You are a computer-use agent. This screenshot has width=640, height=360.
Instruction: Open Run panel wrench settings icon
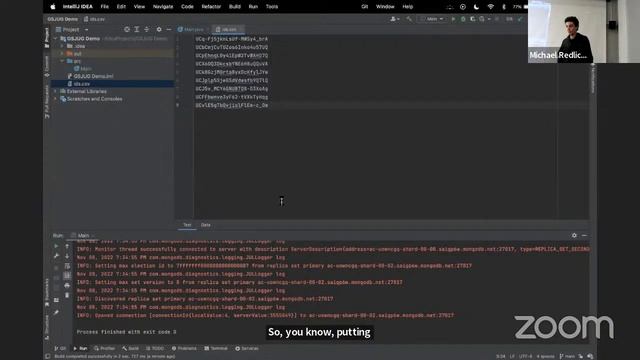tap(56, 256)
